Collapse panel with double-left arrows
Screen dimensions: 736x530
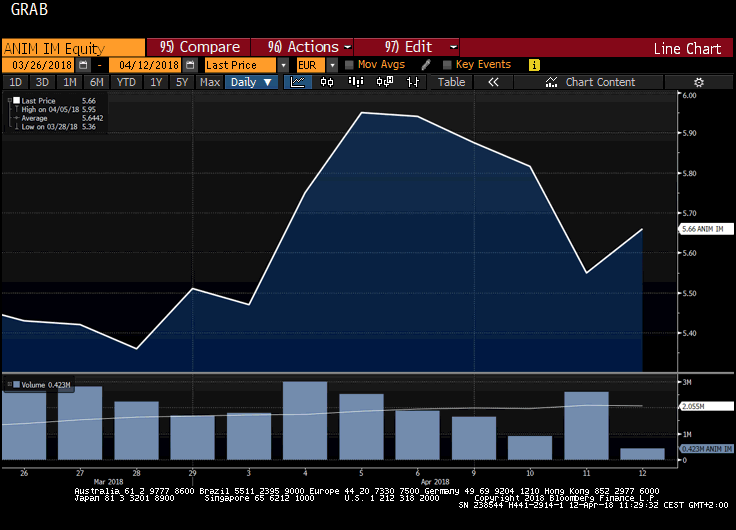[493, 82]
